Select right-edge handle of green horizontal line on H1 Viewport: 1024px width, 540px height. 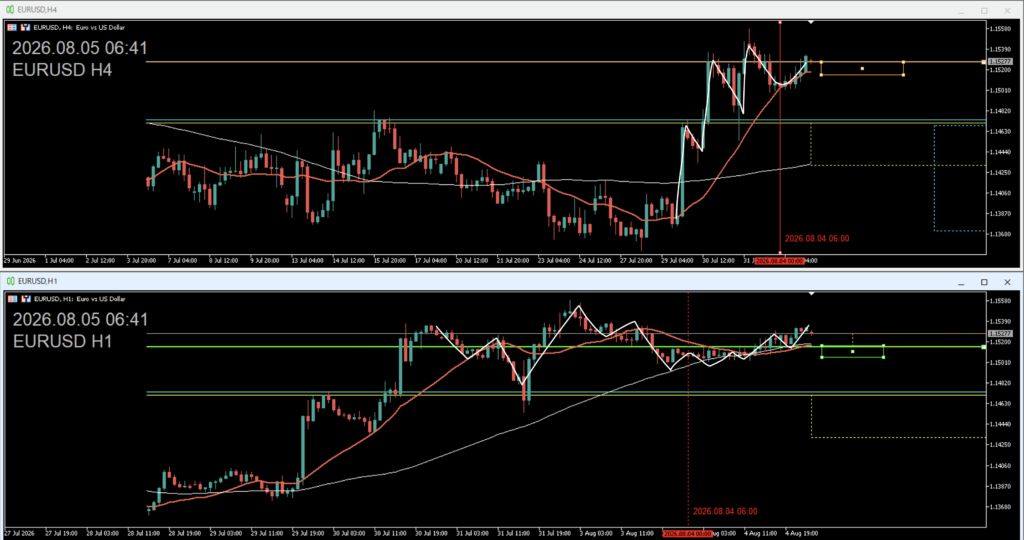click(x=984, y=347)
